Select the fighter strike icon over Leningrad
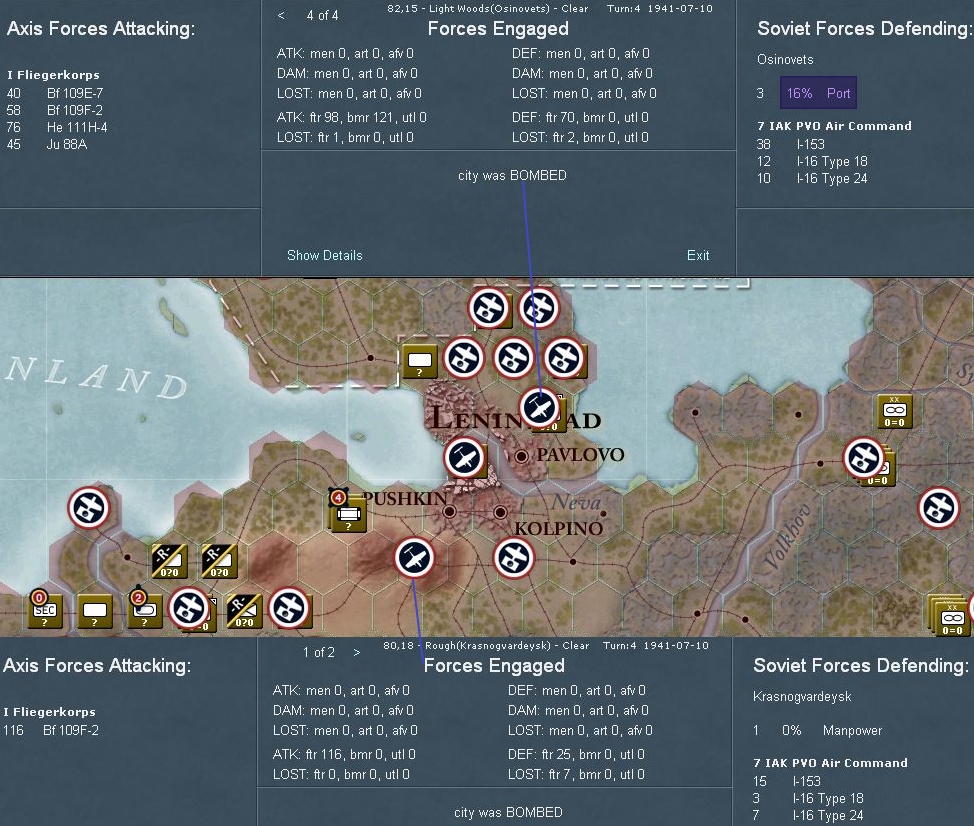 tap(540, 408)
